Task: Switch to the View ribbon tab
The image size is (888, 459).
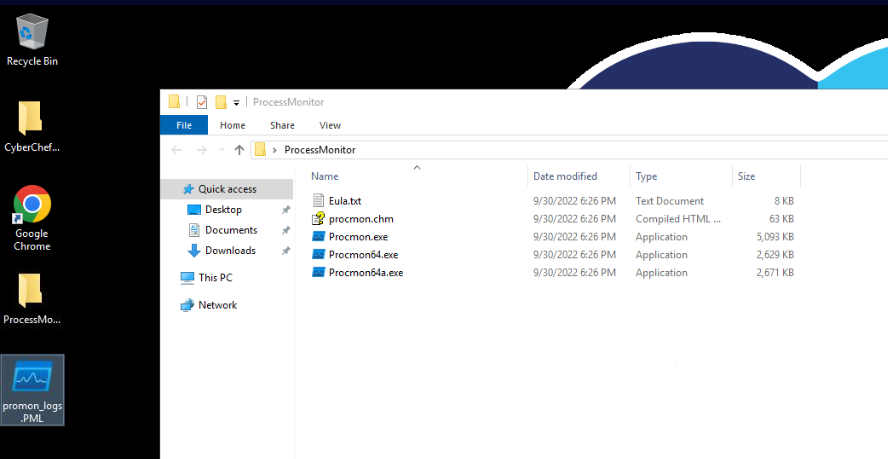Action: 330,125
